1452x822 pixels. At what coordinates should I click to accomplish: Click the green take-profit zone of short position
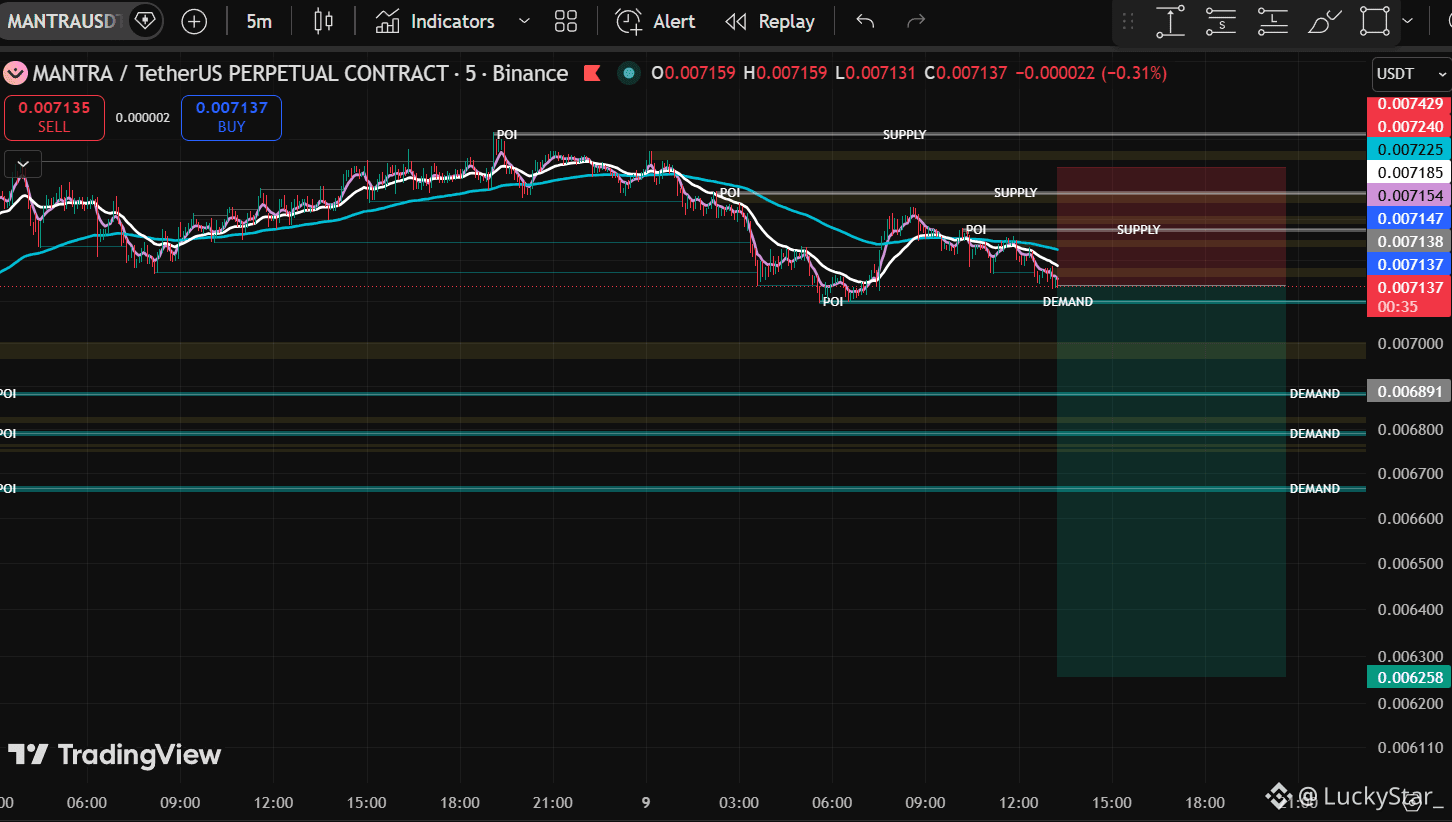pyautogui.click(x=1171, y=481)
